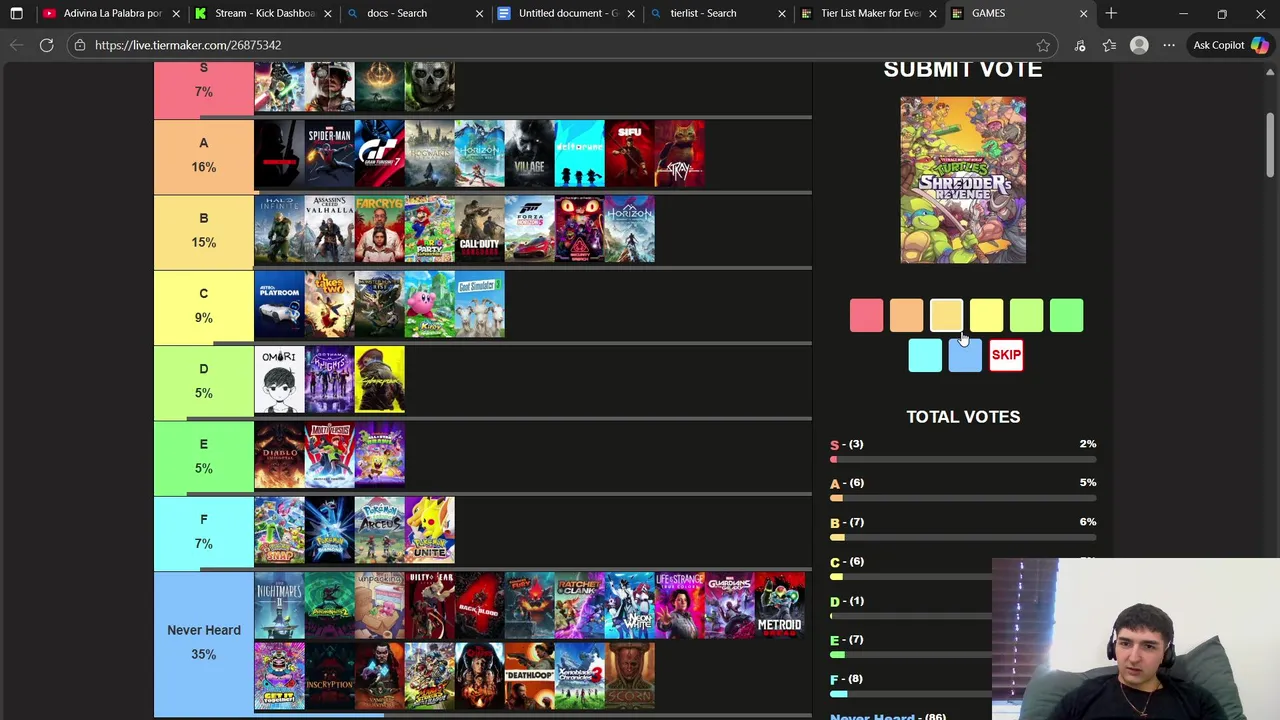Select the Cyberpunk yellow tile in D tier
Viewport: 1280px width, 720px height.
[x=379, y=379]
